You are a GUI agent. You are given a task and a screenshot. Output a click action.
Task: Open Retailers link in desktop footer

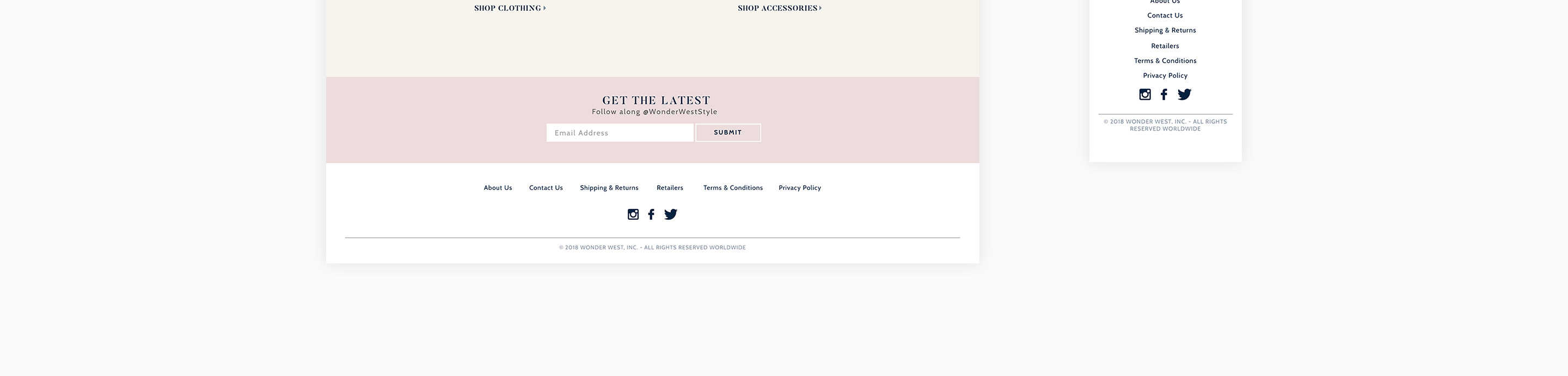tap(670, 188)
